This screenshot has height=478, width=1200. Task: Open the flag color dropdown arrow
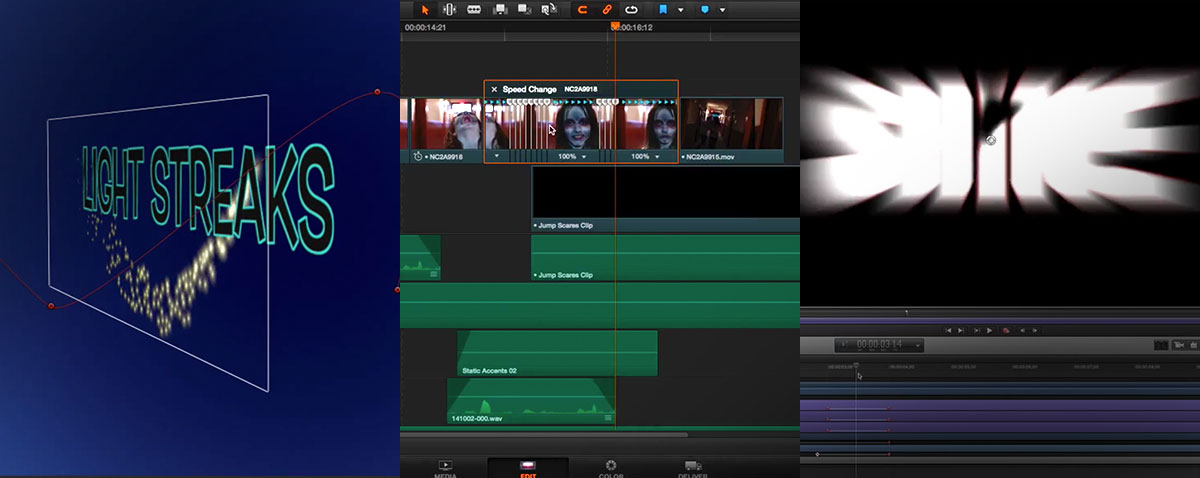680,10
